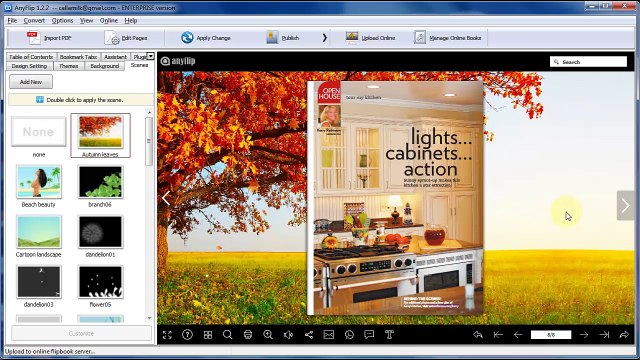This screenshot has width=640, height=360.
Task: Click the Customize button
Action: [x=81, y=333]
